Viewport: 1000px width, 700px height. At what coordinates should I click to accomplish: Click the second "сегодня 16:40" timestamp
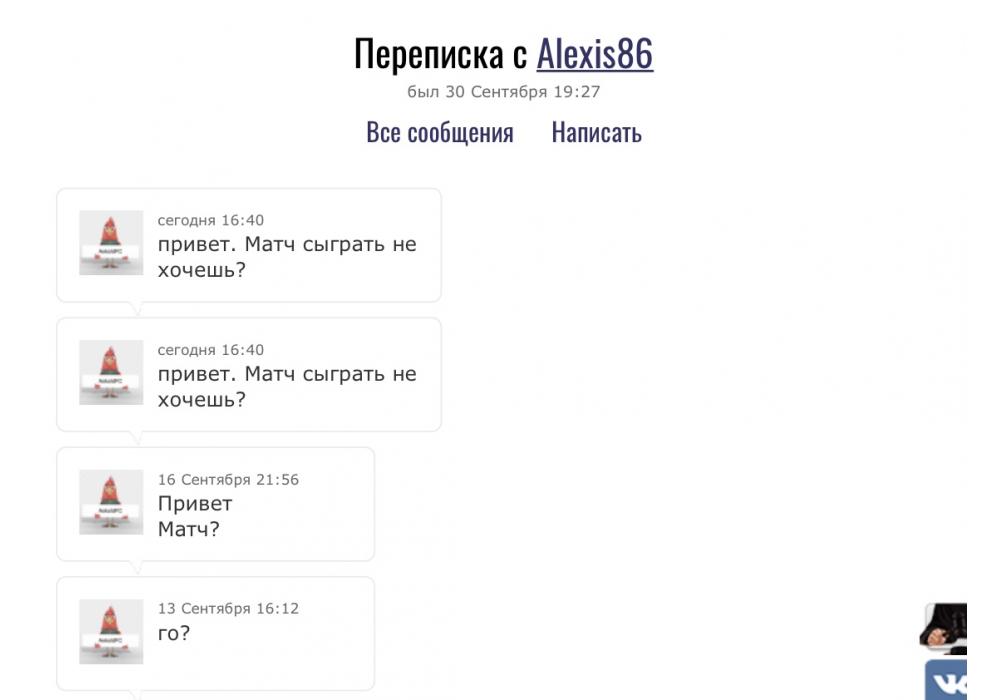tap(211, 350)
